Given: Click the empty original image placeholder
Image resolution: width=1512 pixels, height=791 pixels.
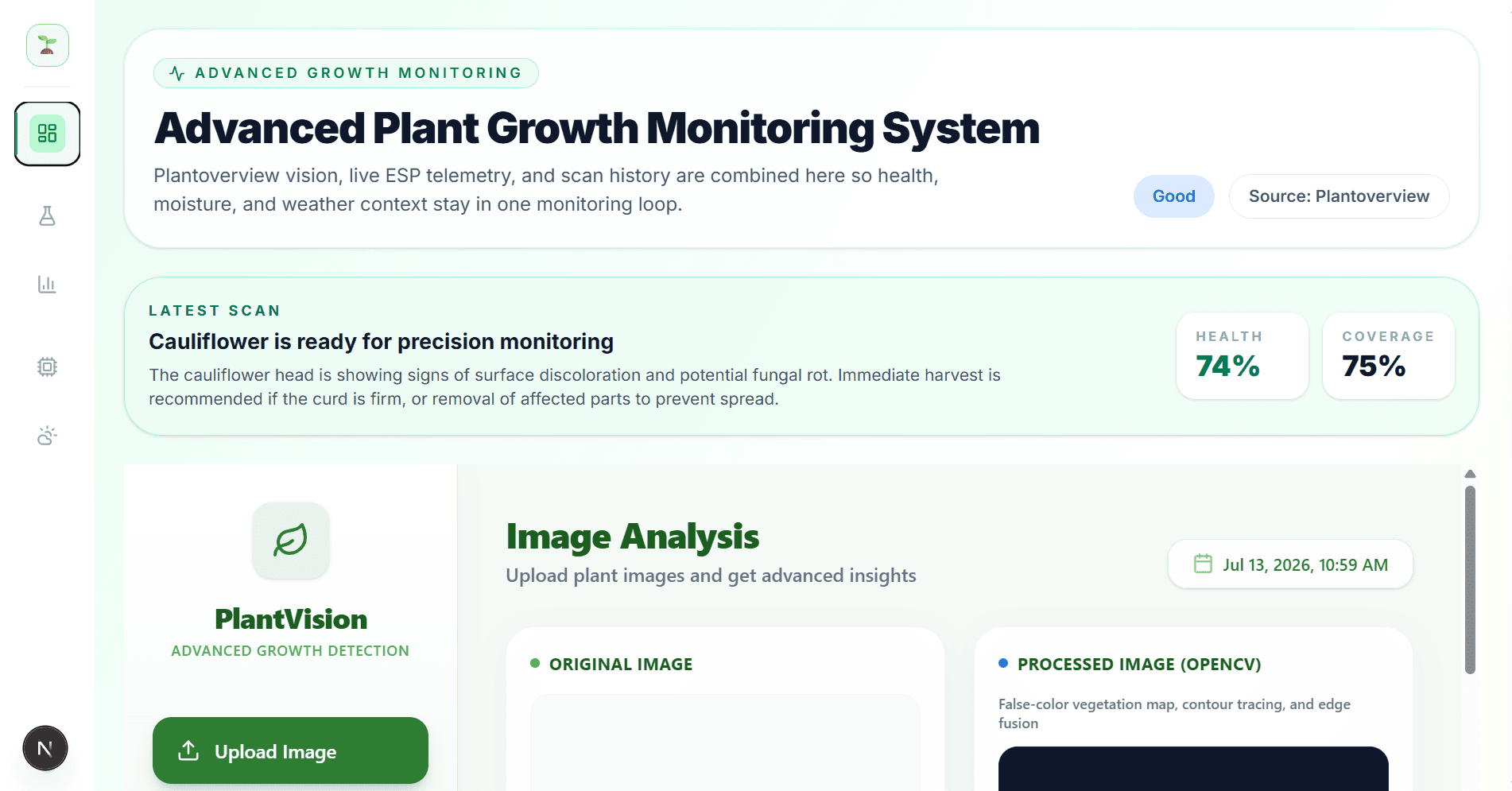Looking at the screenshot, I should click(x=725, y=743).
